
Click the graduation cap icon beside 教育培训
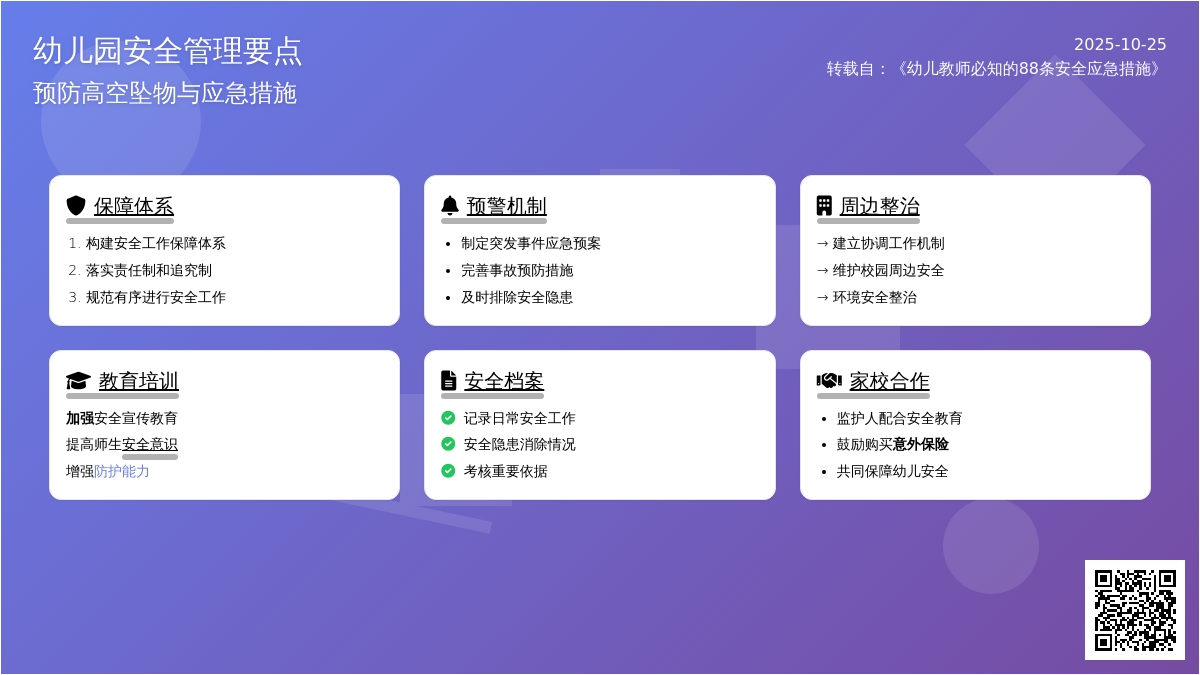pos(78,381)
